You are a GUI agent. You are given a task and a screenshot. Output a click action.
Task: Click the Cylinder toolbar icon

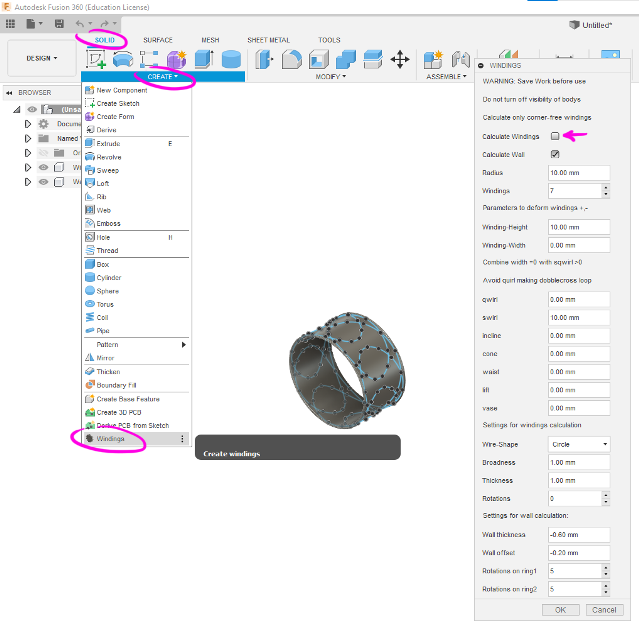click(x=231, y=59)
